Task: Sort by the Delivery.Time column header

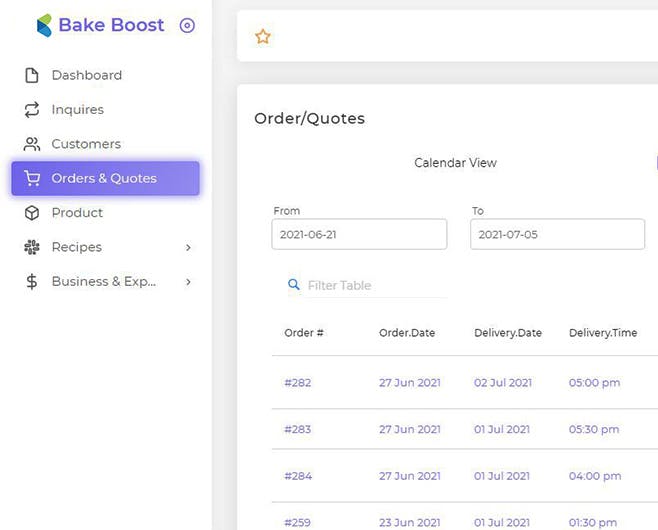Action: coord(603,333)
